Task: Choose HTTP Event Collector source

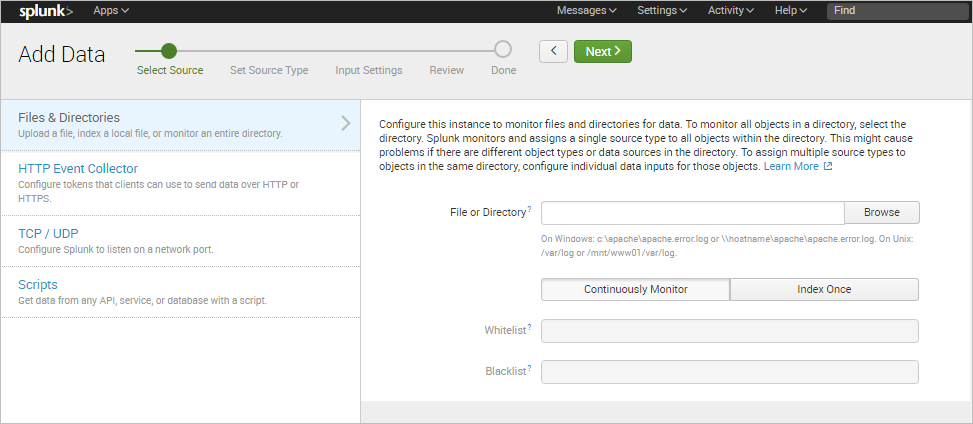Action: (x=78, y=169)
